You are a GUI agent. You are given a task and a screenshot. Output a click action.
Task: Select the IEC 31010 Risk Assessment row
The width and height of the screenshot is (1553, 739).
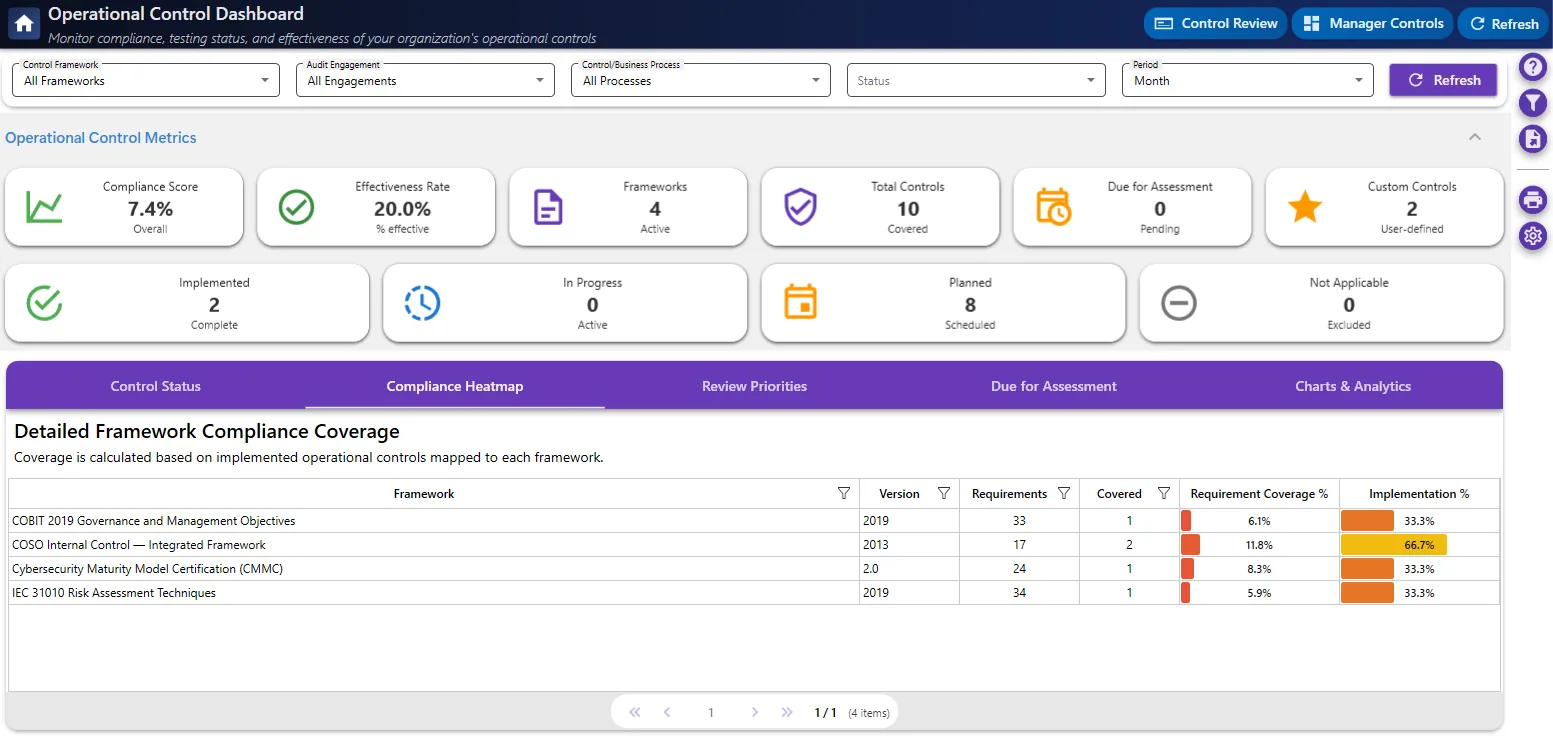click(x=754, y=593)
